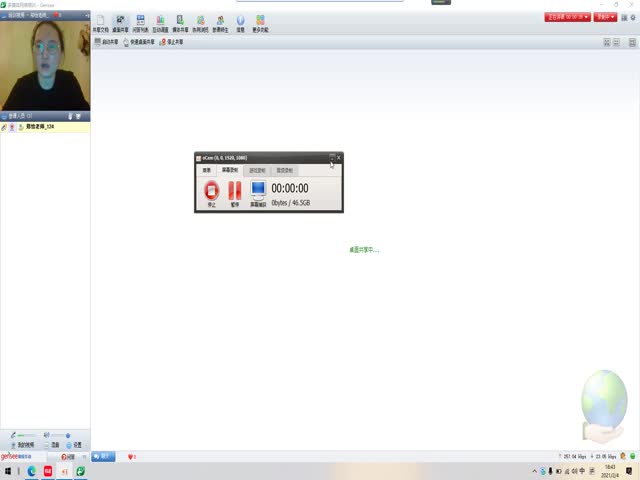
Task: Open Microsoft Edge from the taskbar
Action: pyautogui.click(x=32, y=471)
